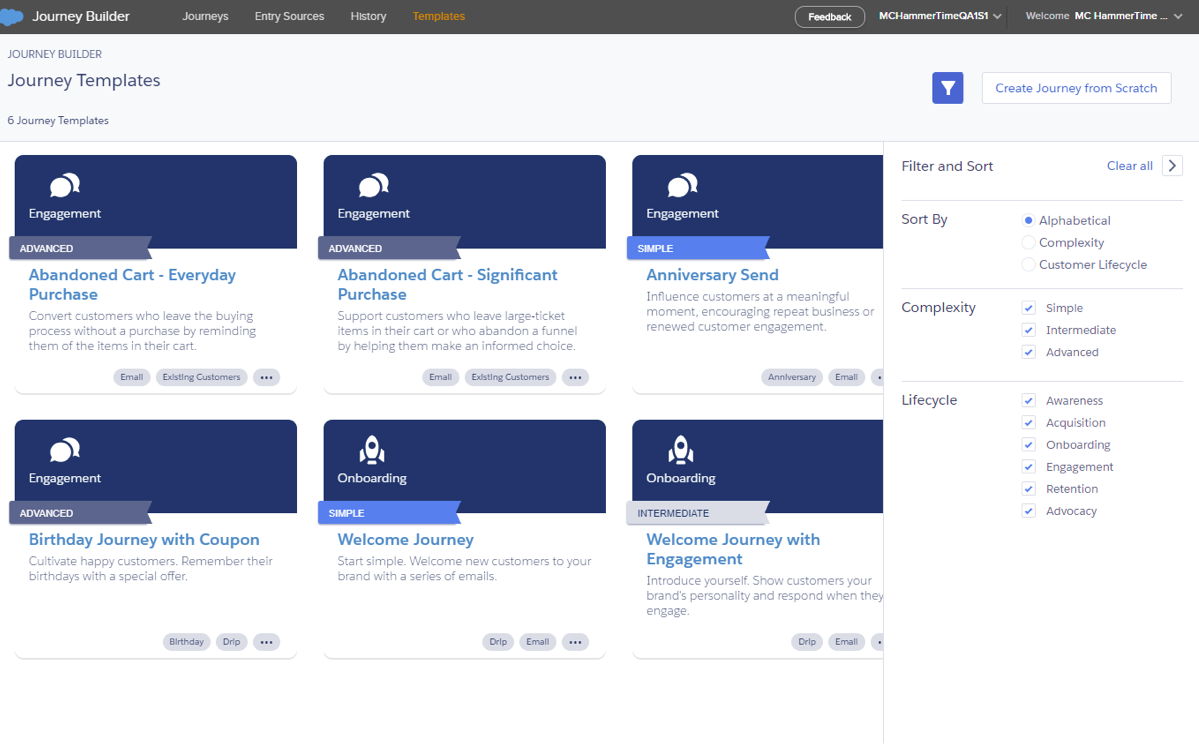Click the Anniversary tag on Anniversary Send
Image resolution: width=1199 pixels, height=755 pixels.
tap(791, 377)
